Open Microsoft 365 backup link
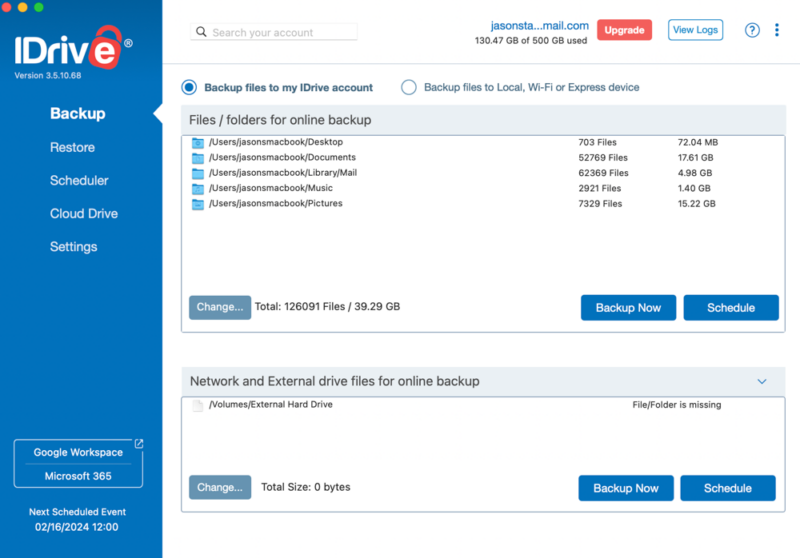Viewport: 800px width, 558px height. (x=78, y=476)
